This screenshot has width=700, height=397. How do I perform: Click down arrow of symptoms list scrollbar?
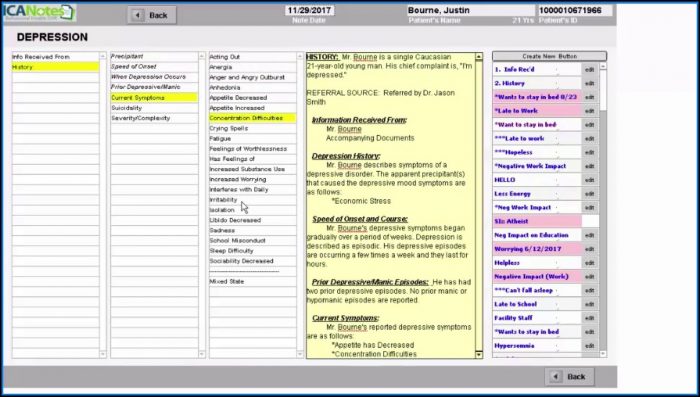tap(300, 354)
